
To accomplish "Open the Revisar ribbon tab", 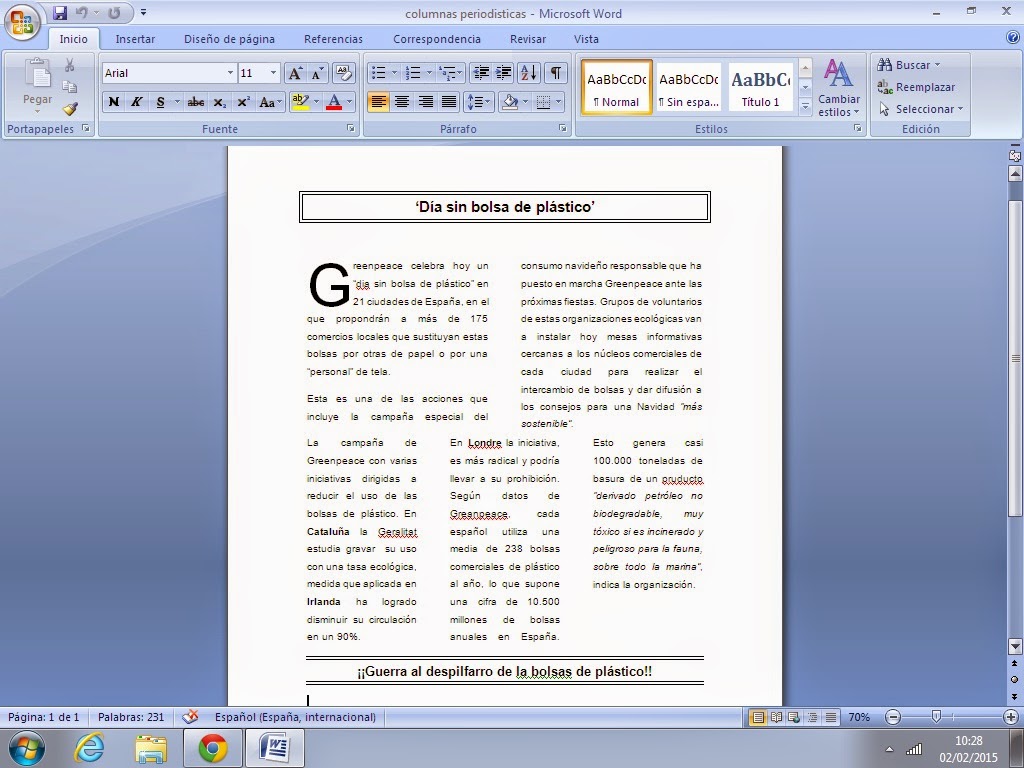I will [x=527, y=39].
